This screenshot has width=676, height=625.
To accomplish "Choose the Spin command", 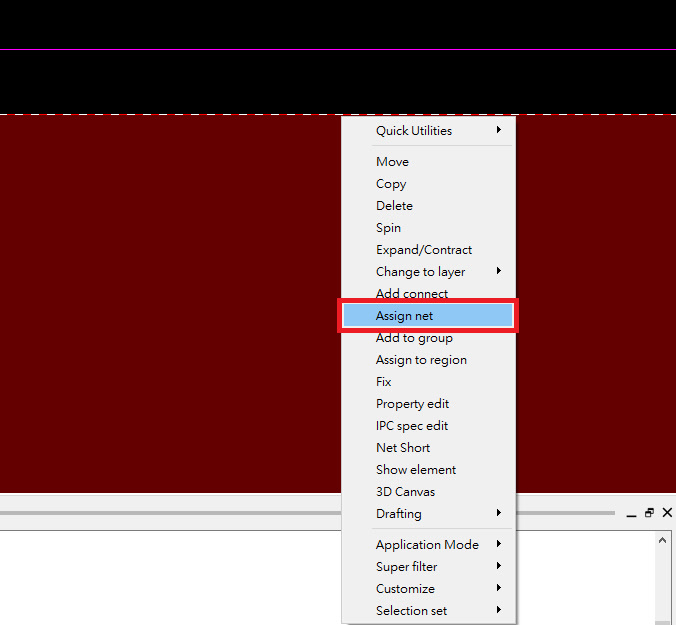I will (428, 228).
